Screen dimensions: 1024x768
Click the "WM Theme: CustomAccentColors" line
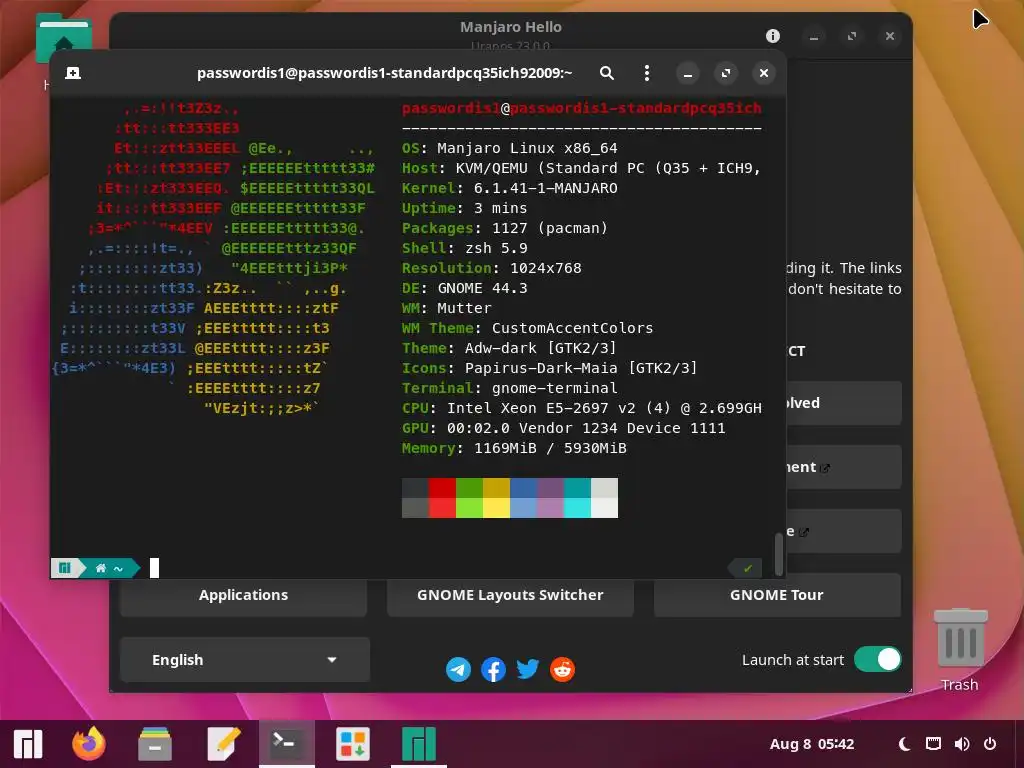point(528,328)
